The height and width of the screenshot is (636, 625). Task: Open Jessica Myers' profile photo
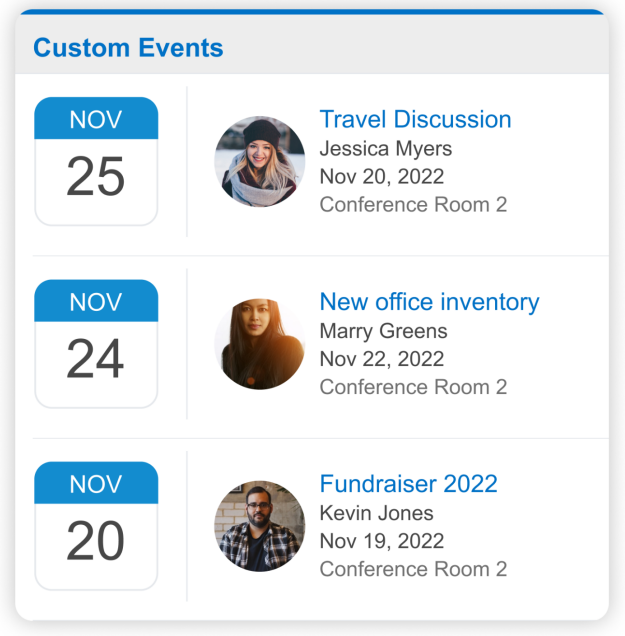pyautogui.click(x=260, y=161)
